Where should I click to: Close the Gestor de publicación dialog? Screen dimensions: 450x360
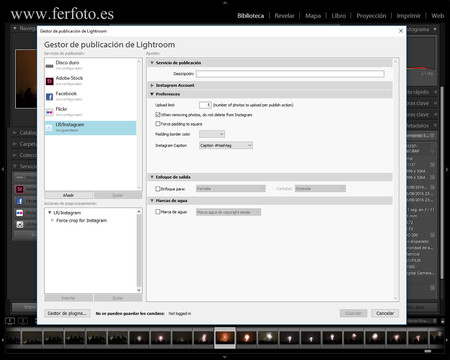point(401,31)
